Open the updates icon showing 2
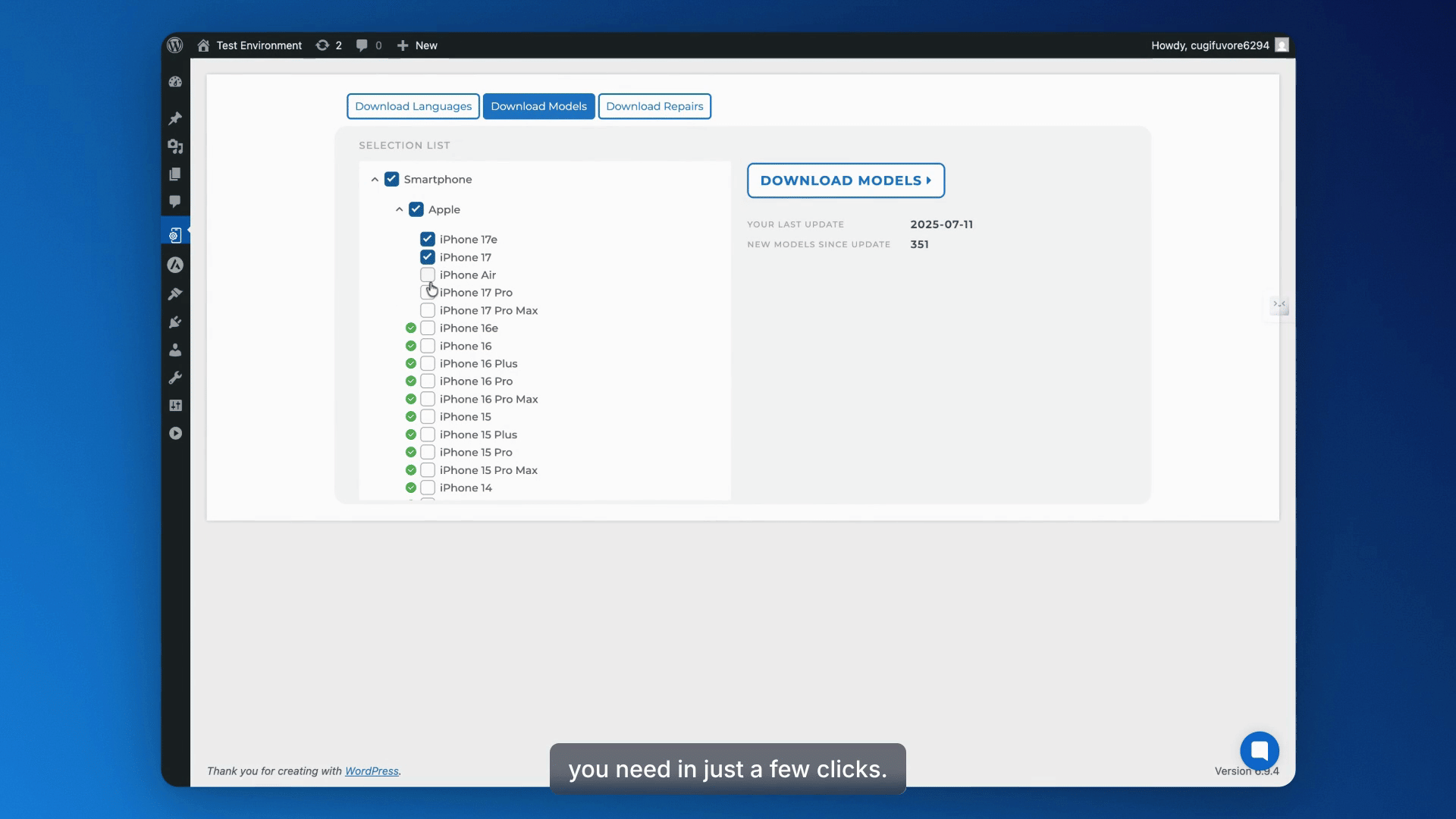This screenshot has width=1456, height=819. tap(322, 45)
